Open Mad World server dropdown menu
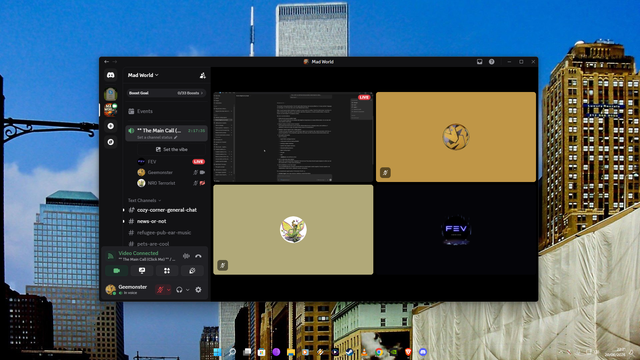This screenshot has width=640, height=360. point(143,75)
